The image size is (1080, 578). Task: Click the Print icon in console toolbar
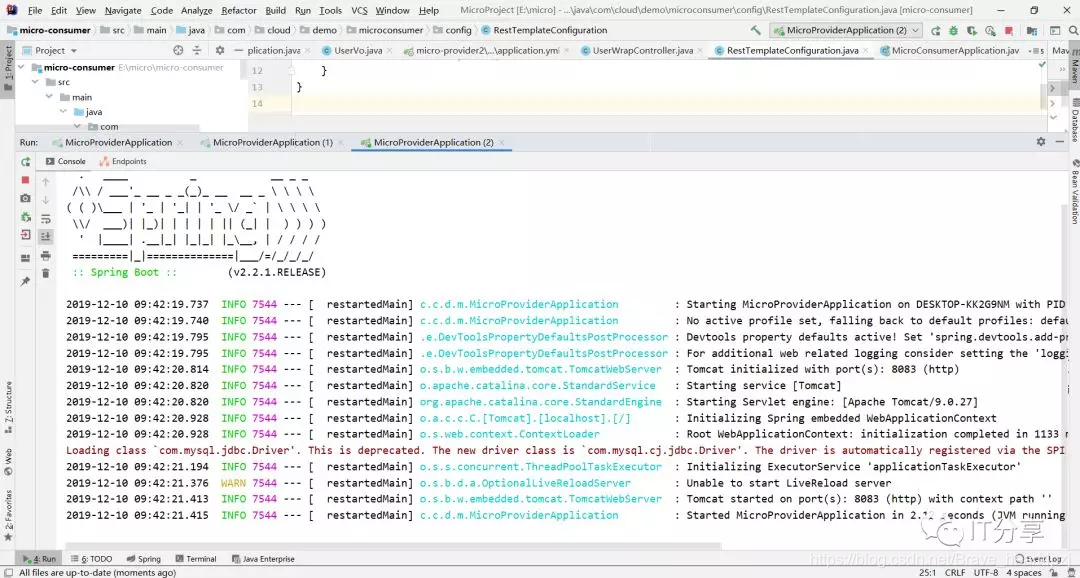tap(45, 256)
